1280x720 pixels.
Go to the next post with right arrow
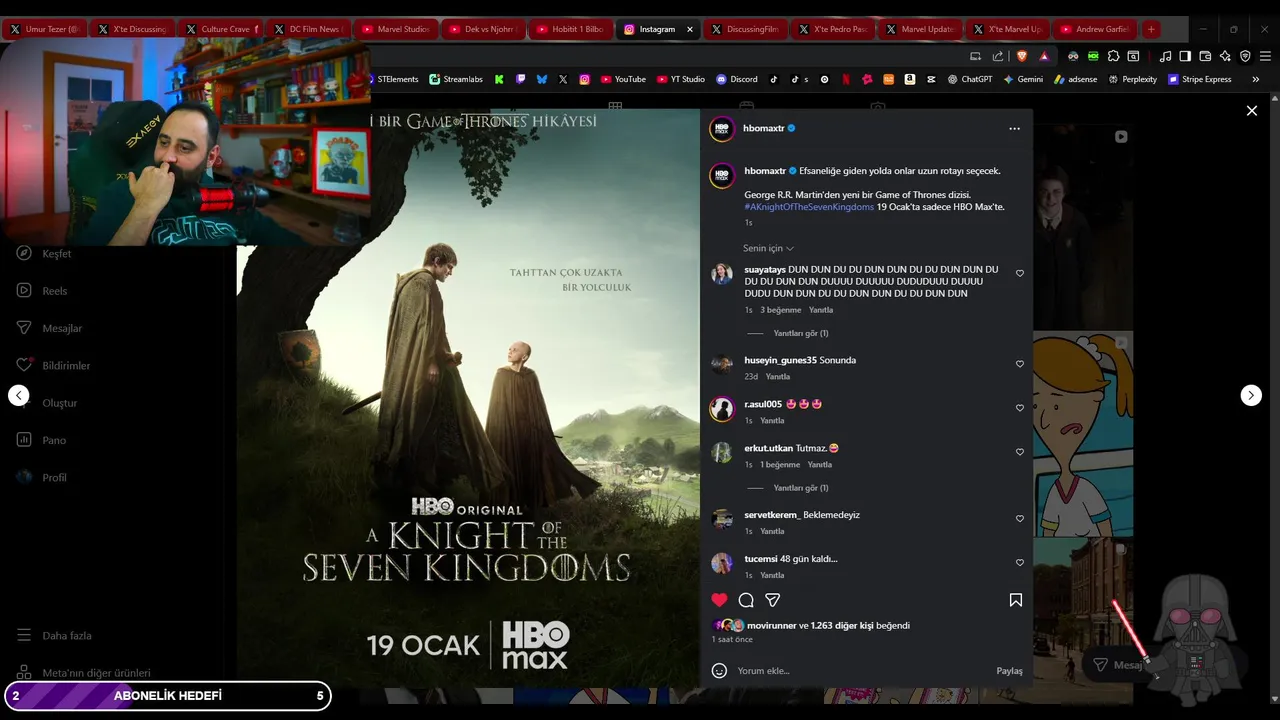[1251, 395]
